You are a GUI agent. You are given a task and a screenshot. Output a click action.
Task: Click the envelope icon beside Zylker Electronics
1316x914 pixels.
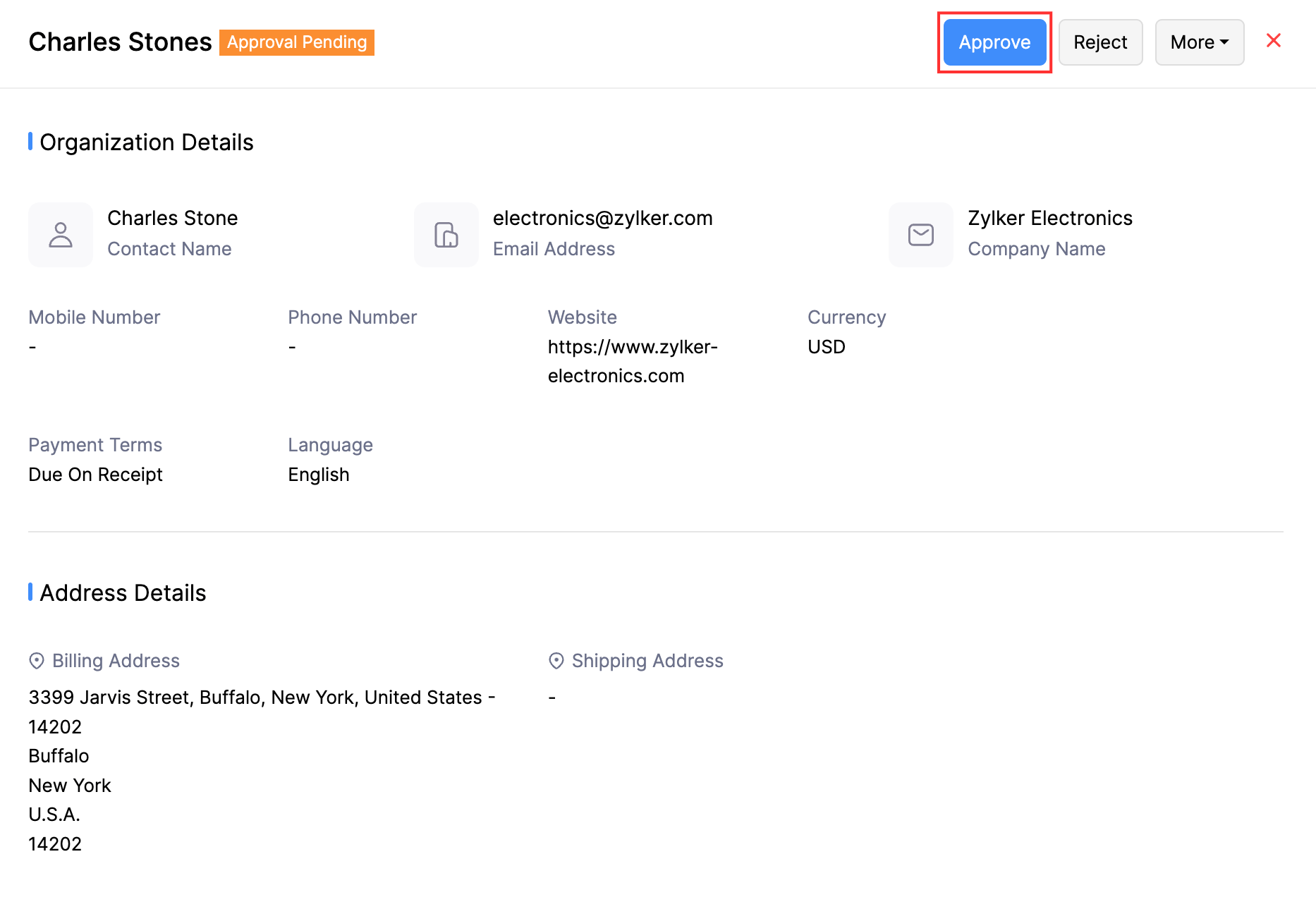(920, 234)
